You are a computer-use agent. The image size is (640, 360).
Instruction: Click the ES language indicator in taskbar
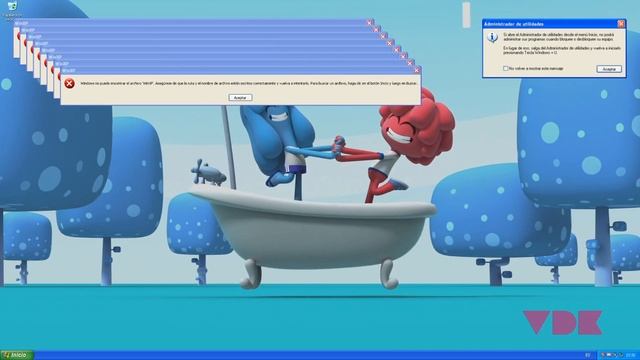(x=588, y=355)
